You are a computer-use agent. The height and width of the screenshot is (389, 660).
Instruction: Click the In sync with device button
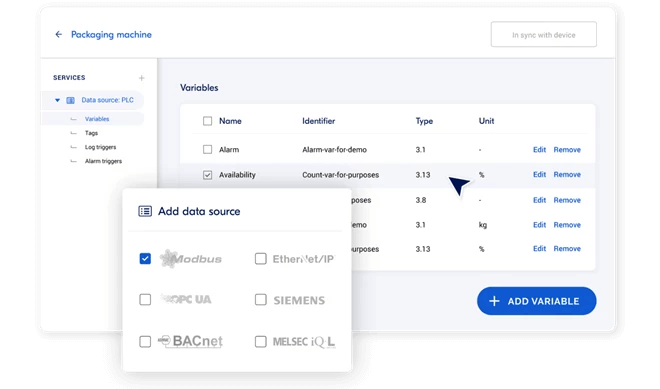pyautogui.click(x=543, y=35)
